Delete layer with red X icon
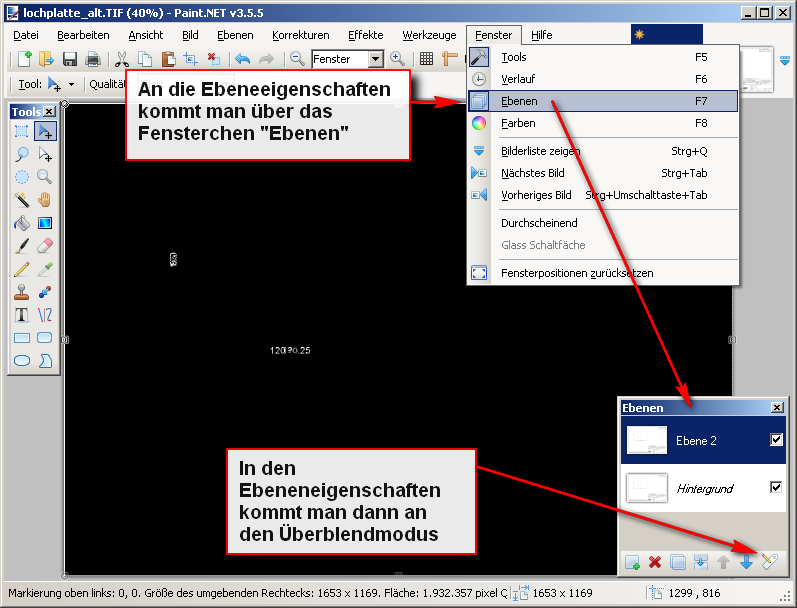The width and height of the screenshot is (797, 608). [655, 562]
